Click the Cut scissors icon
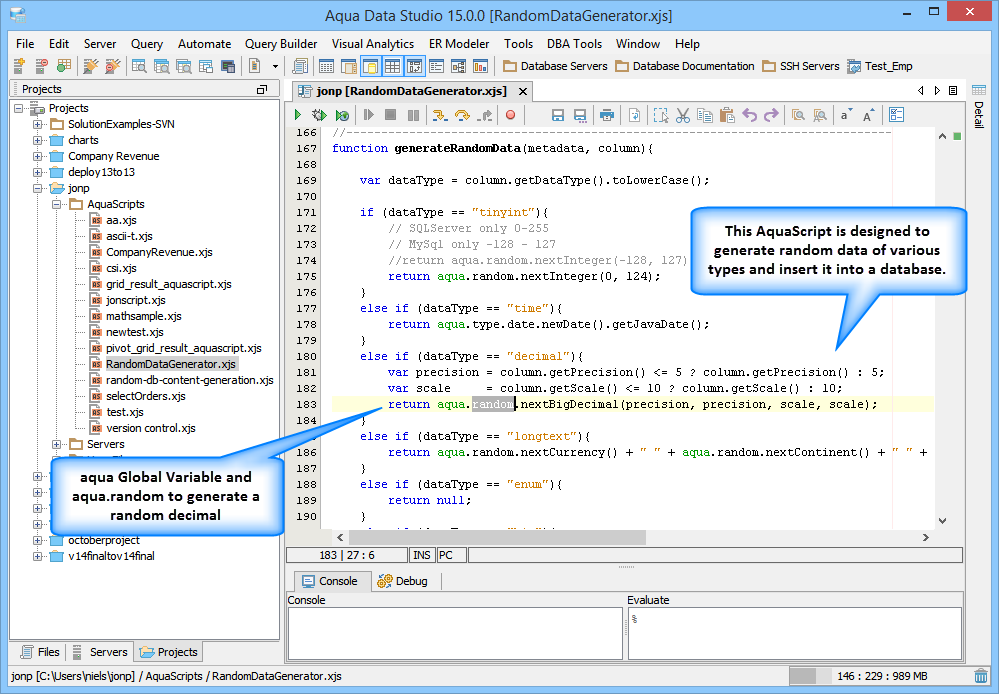 683,116
